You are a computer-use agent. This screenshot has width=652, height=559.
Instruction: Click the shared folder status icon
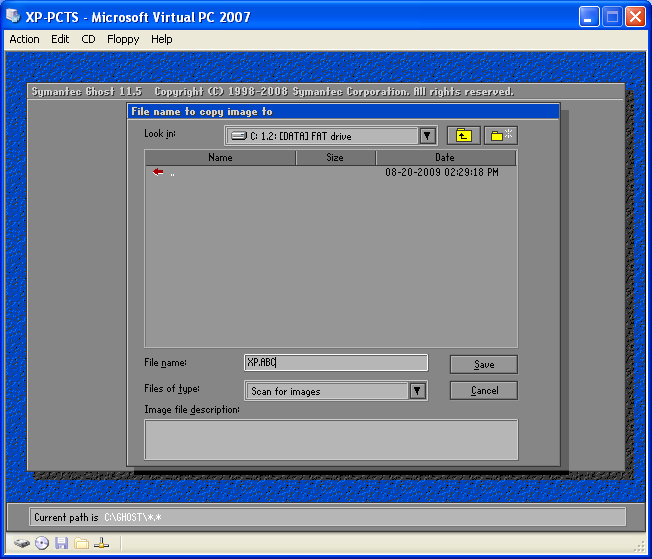click(x=82, y=543)
